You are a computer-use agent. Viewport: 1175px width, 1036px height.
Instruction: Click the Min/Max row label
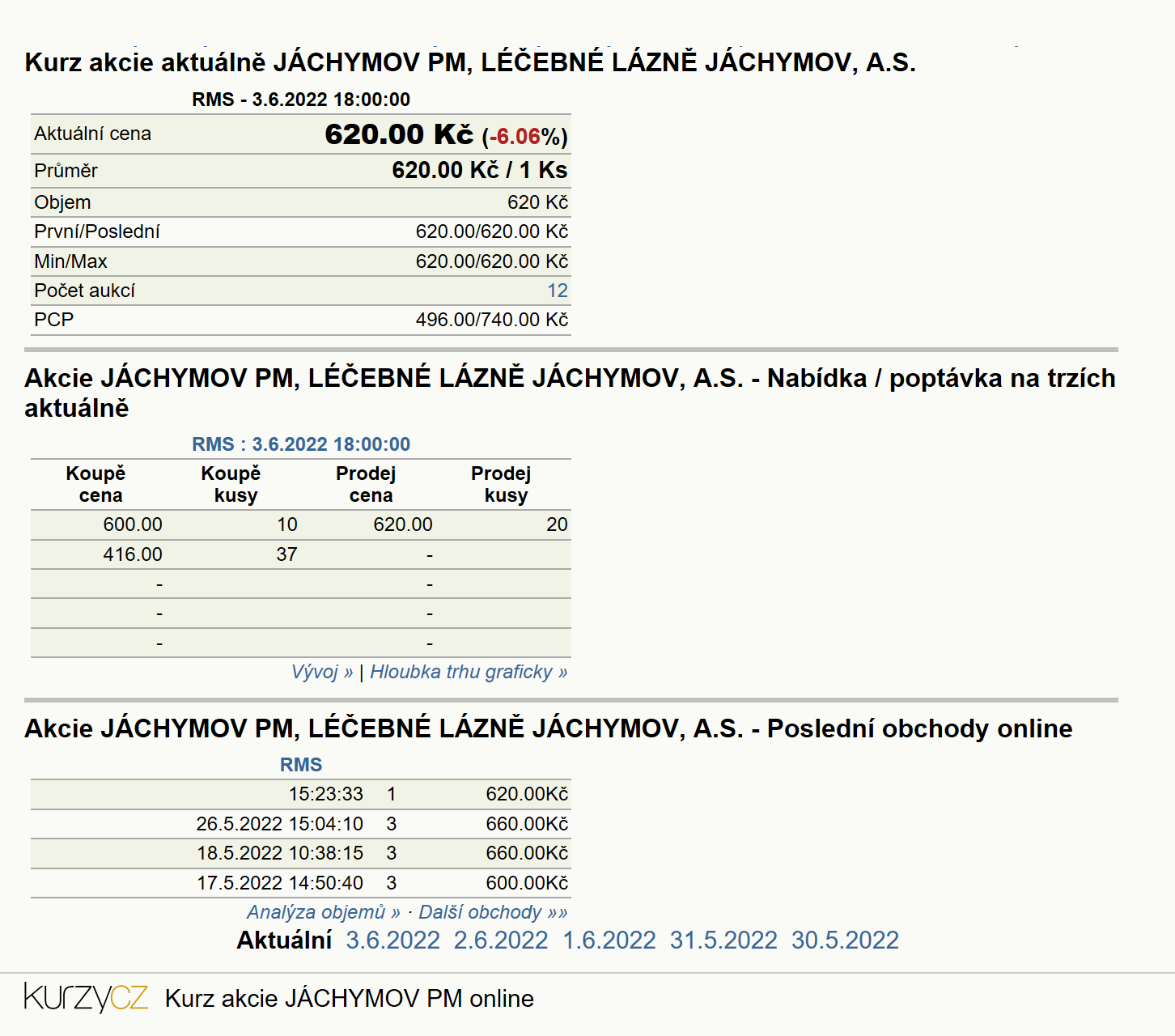click(70, 261)
